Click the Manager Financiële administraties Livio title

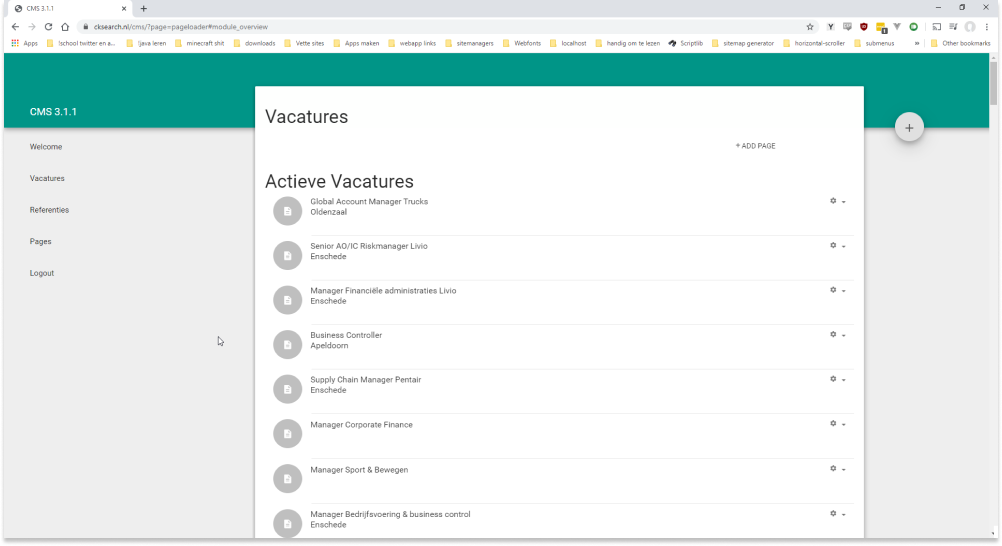pyautogui.click(x=383, y=291)
